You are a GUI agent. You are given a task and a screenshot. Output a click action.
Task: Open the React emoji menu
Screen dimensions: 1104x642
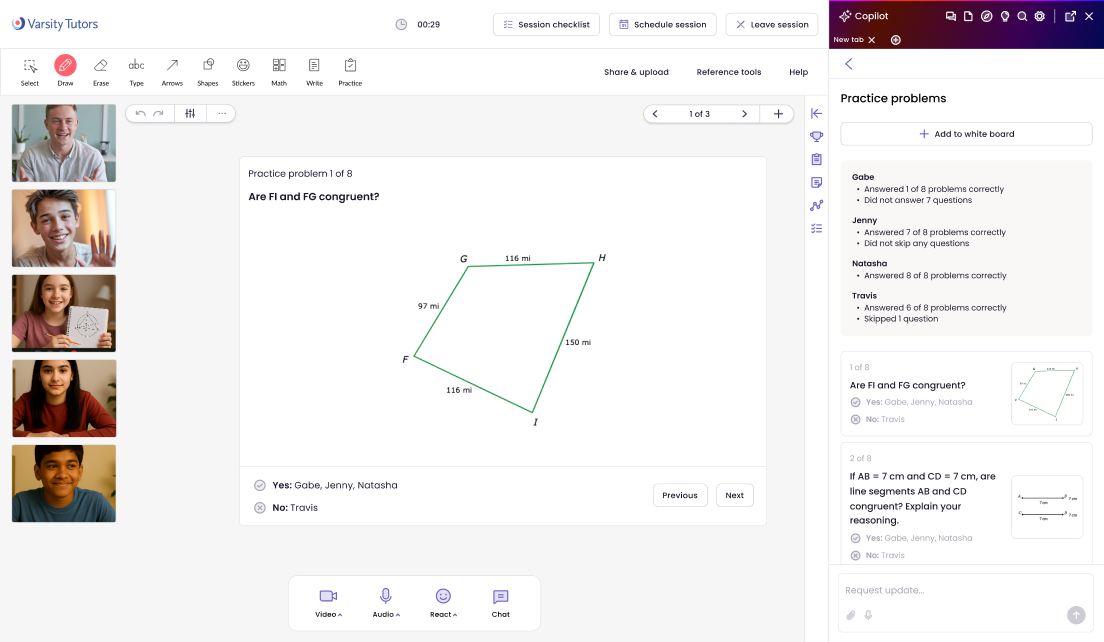pyautogui.click(x=443, y=602)
